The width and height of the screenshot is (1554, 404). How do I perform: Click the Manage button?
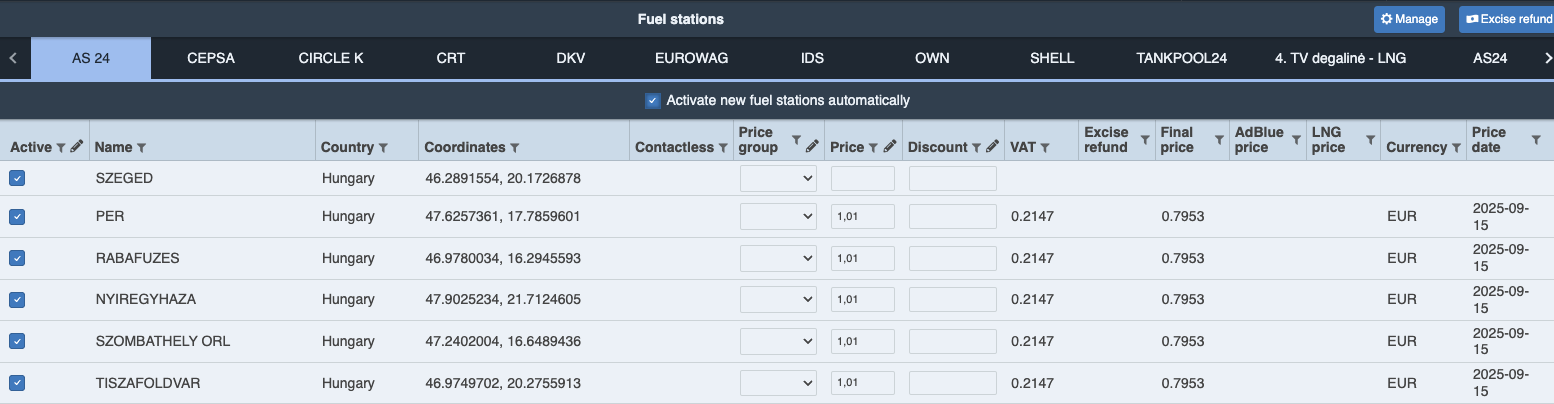coord(1408,19)
